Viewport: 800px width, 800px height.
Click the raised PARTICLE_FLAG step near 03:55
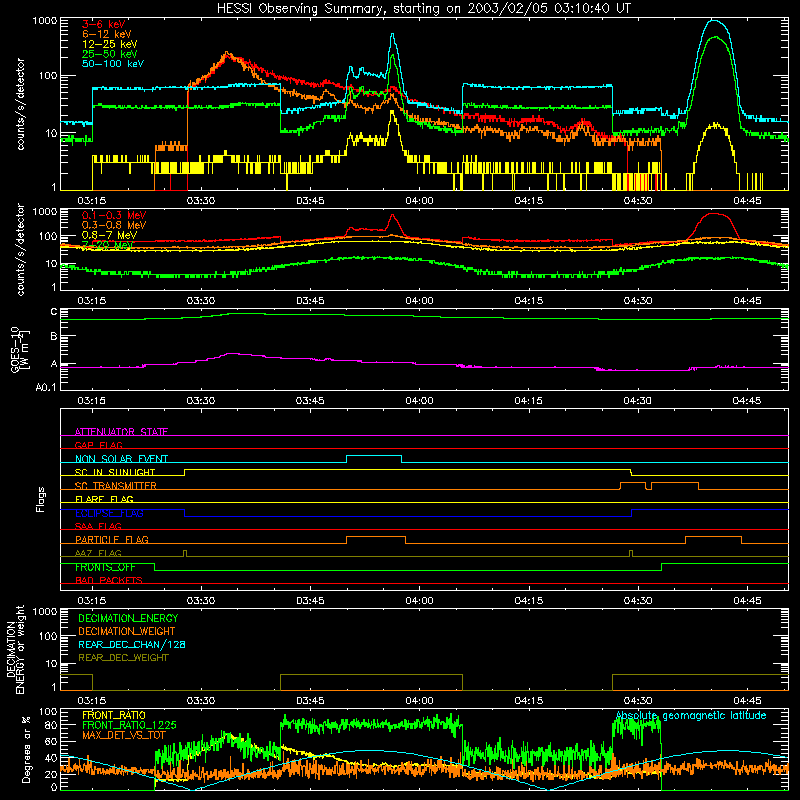pos(376,537)
